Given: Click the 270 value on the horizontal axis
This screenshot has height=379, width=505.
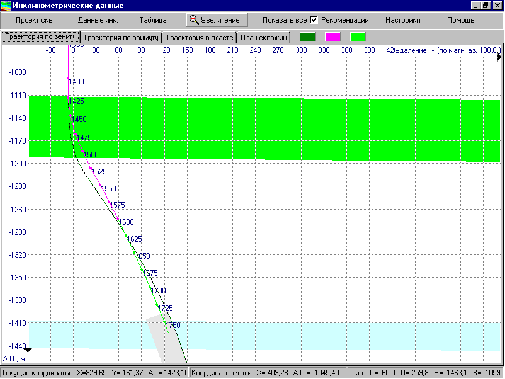Looking at the screenshot, I should (278, 50).
